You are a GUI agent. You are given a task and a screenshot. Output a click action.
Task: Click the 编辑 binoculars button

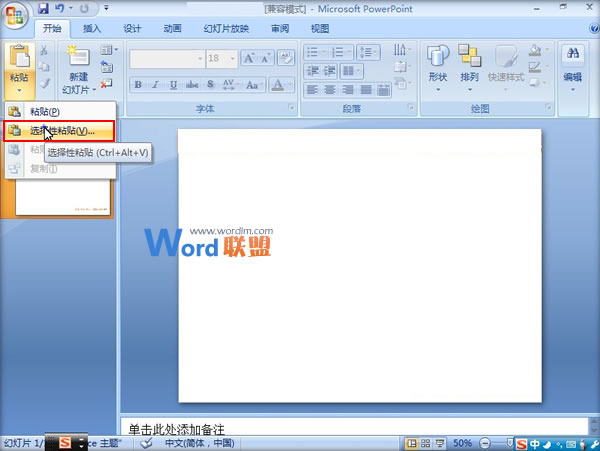tap(572, 68)
